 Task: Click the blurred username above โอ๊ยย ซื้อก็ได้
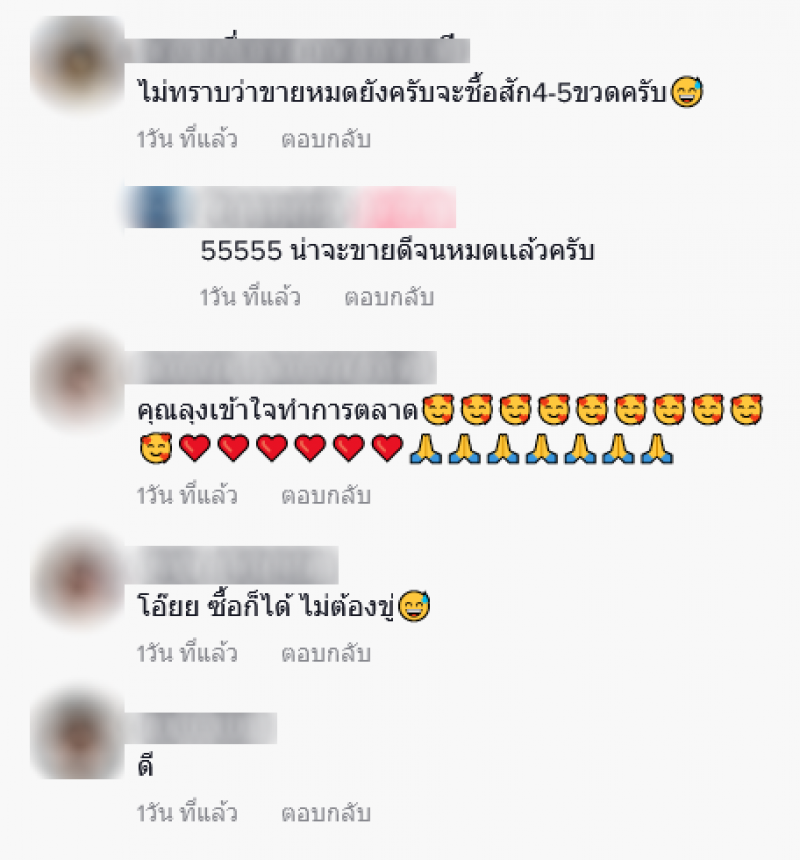pos(231,565)
